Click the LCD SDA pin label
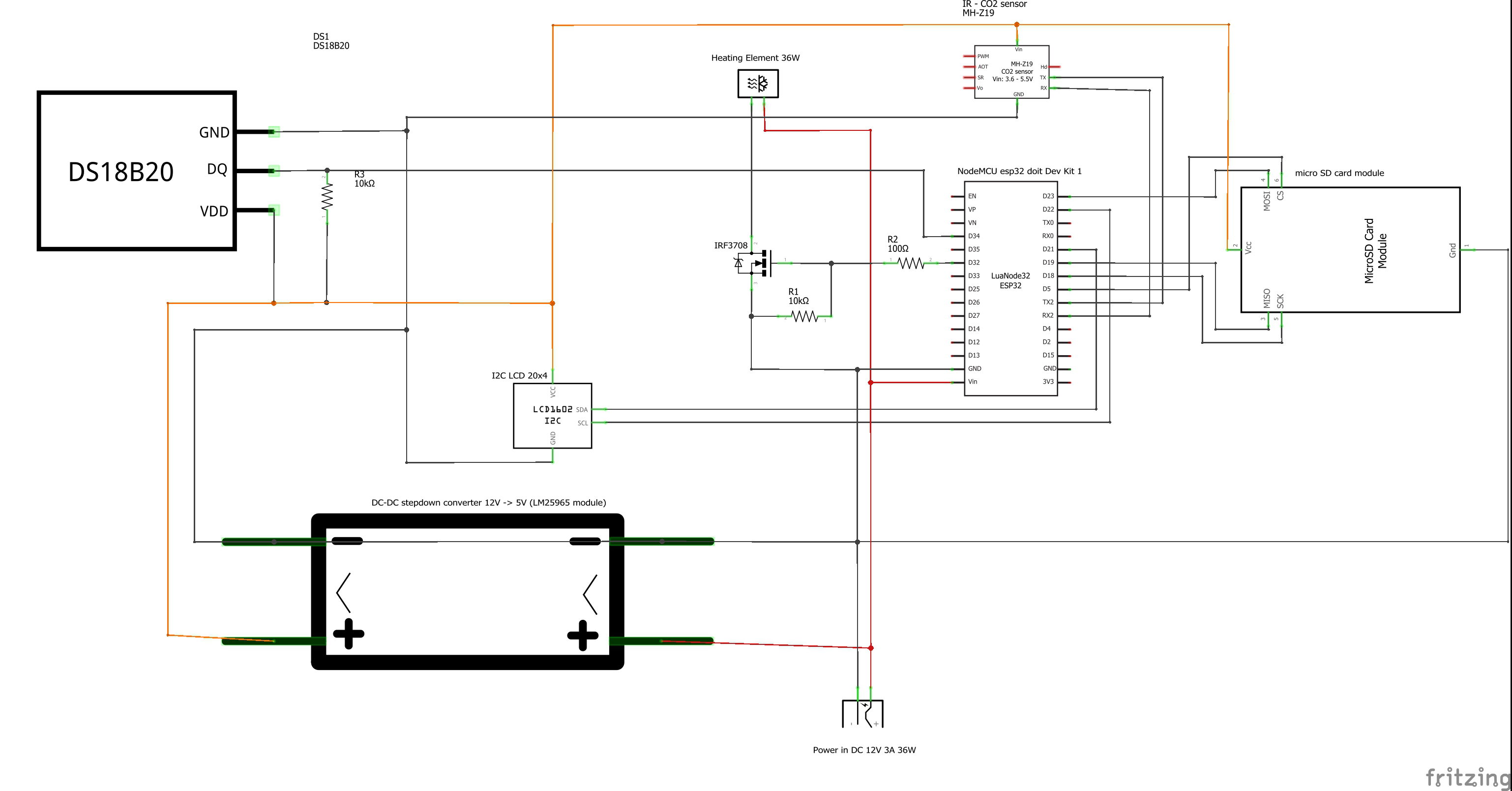This screenshot has width=1512, height=791. coord(582,410)
